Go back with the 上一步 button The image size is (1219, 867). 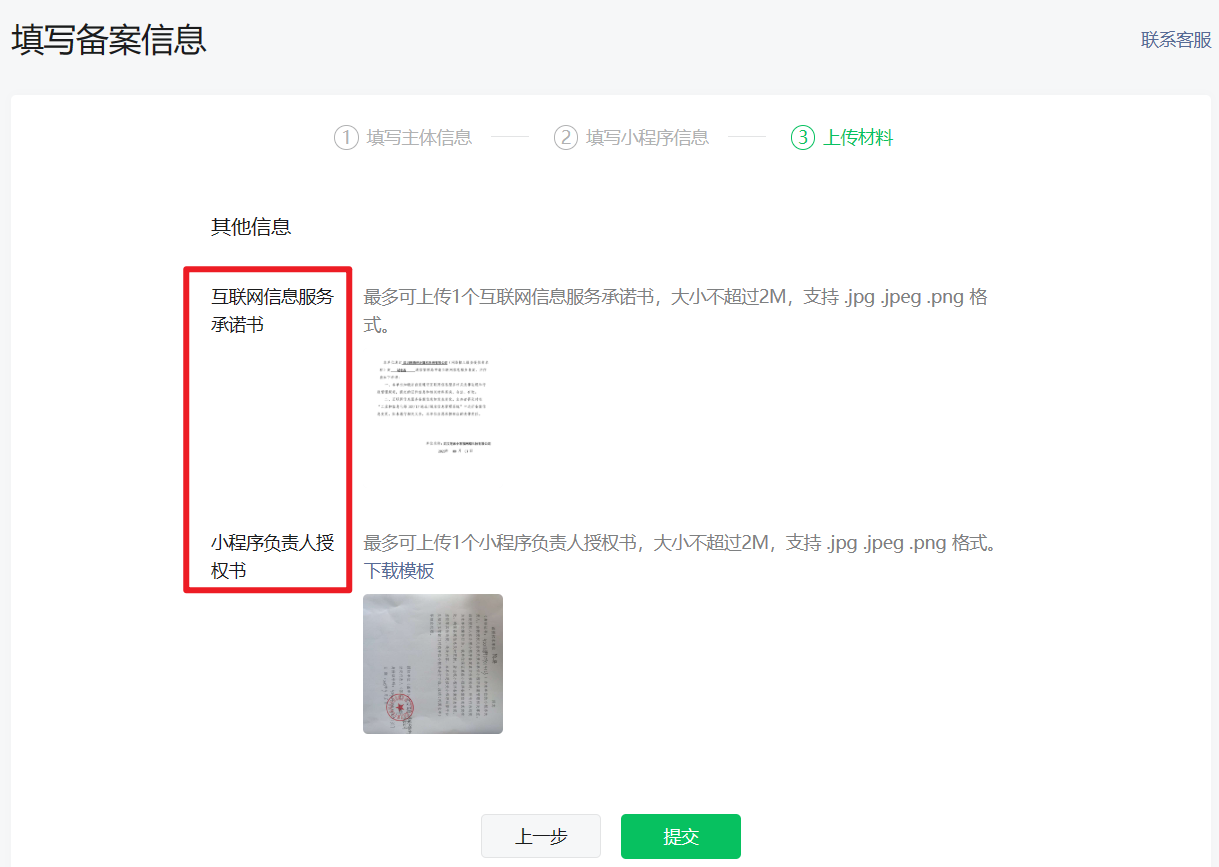tap(541, 836)
